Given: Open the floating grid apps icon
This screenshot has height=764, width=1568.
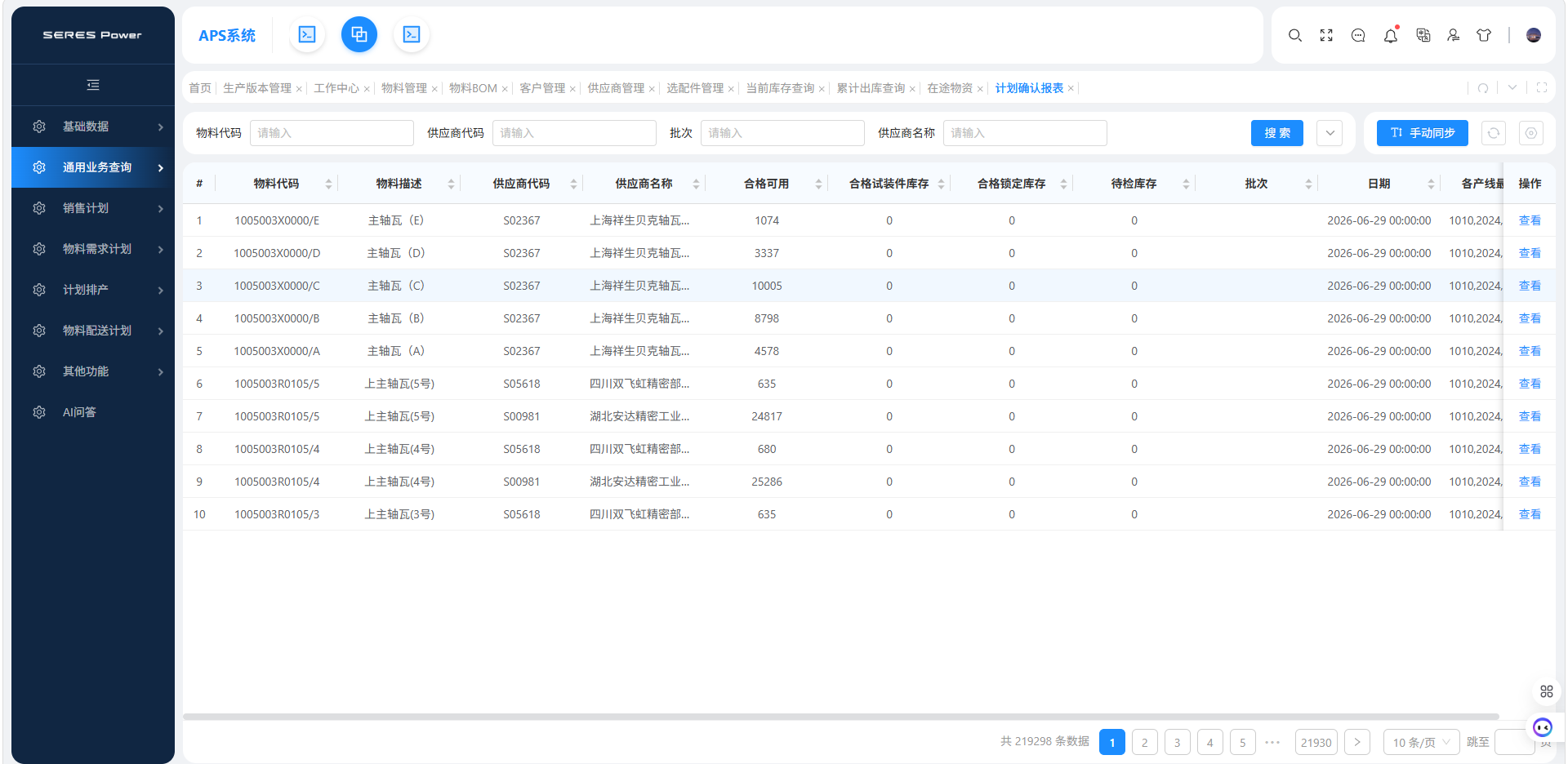Looking at the screenshot, I should click(1547, 691).
